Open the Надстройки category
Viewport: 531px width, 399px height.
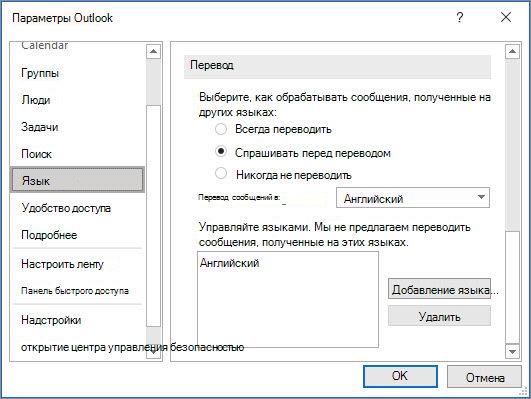pyautogui.click(x=51, y=320)
